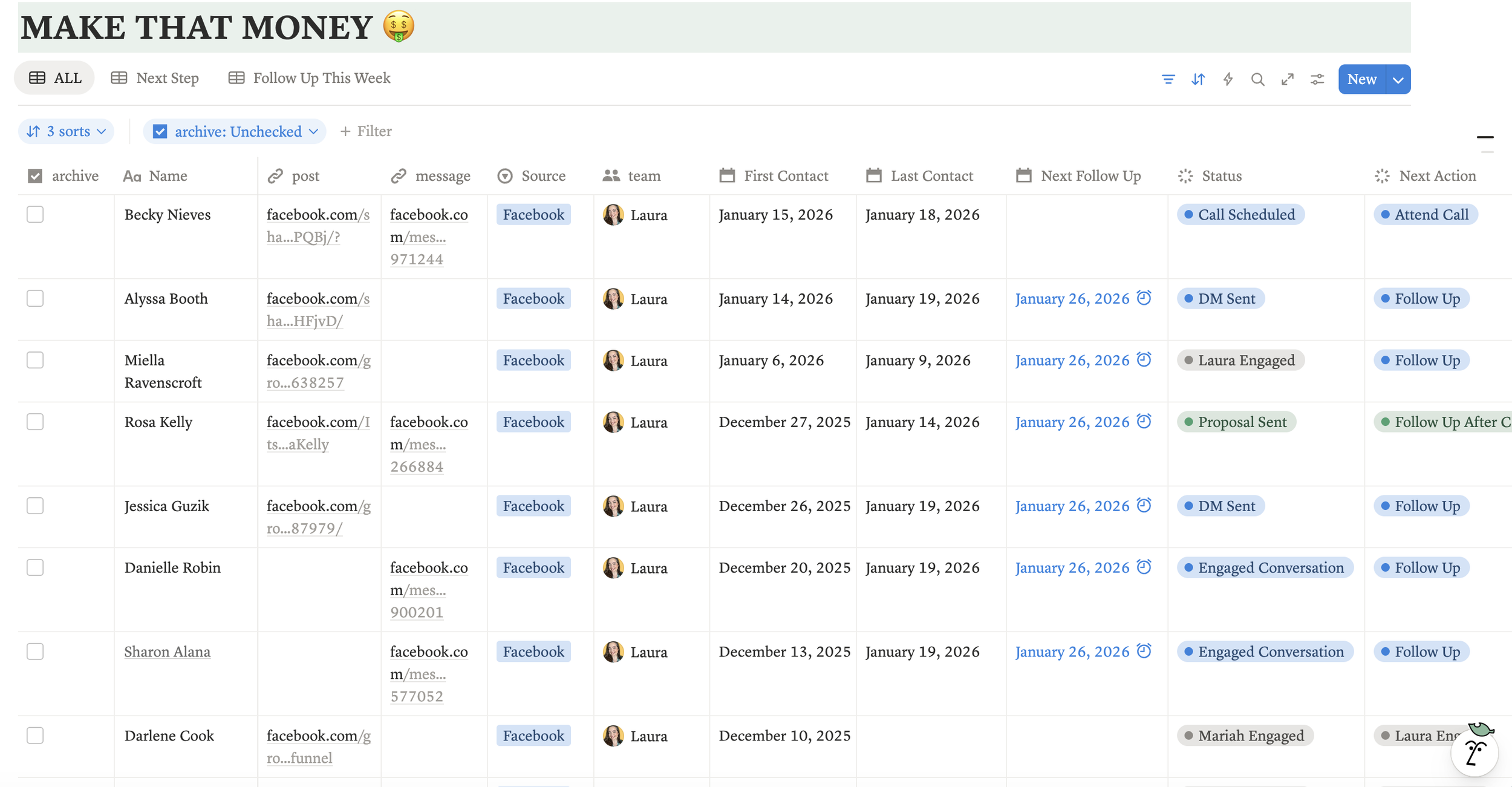Open Sharon Alana page link
This screenshot has width=1512, height=787.
tap(168, 651)
